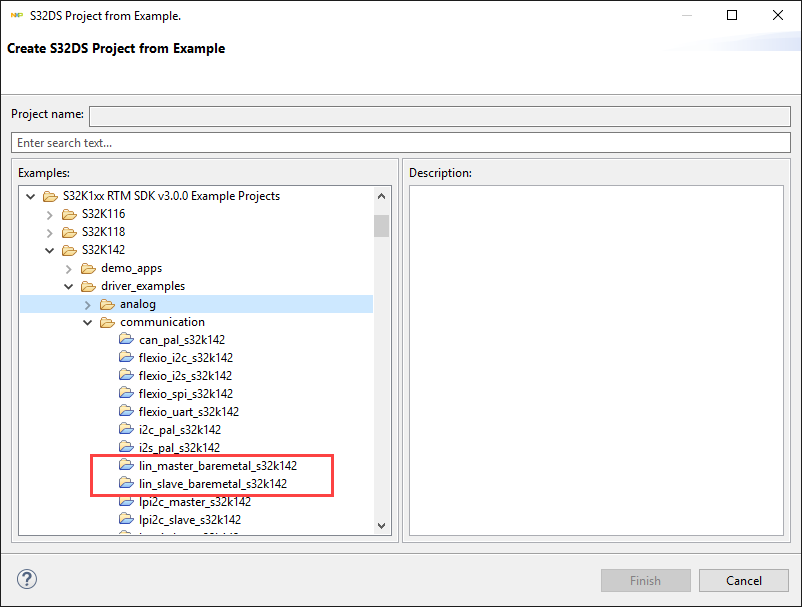Select the S32K118 label
Viewport: 802px width, 607px height.
click(103, 232)
